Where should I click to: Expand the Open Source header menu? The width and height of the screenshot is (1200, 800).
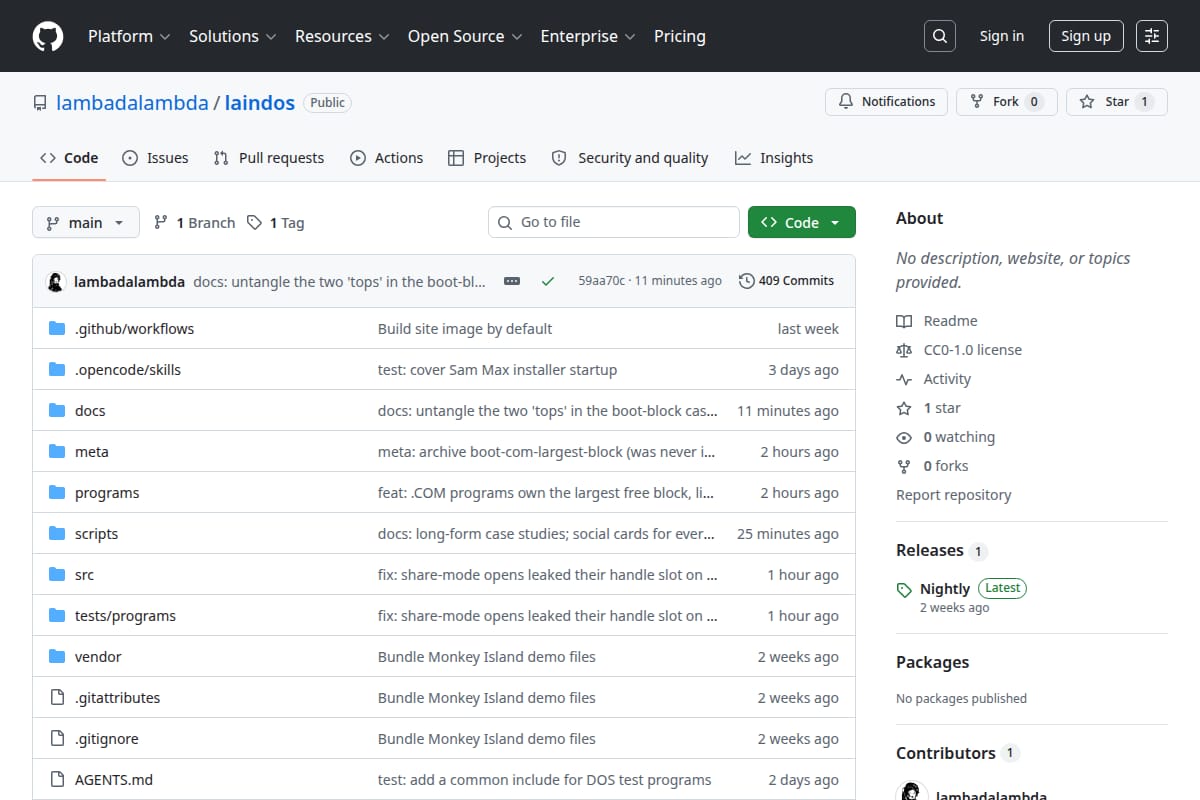pyautogui.click(x=465, y=36)
